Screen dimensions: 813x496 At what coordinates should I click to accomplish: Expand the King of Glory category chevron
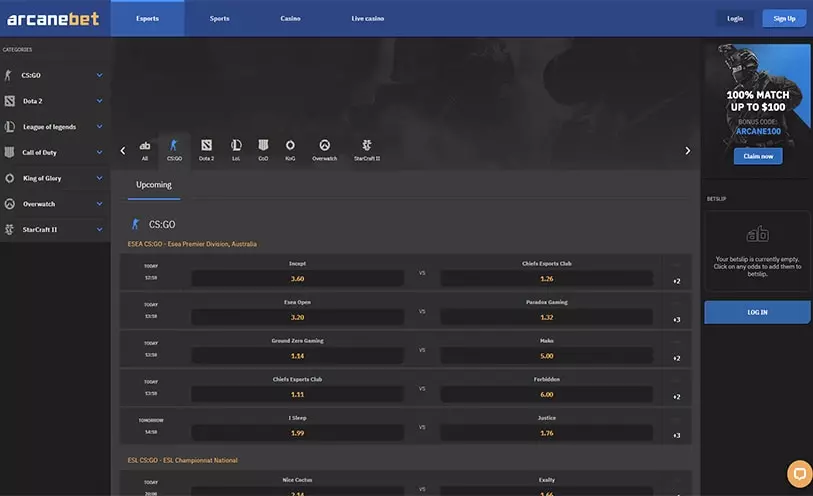100,178
